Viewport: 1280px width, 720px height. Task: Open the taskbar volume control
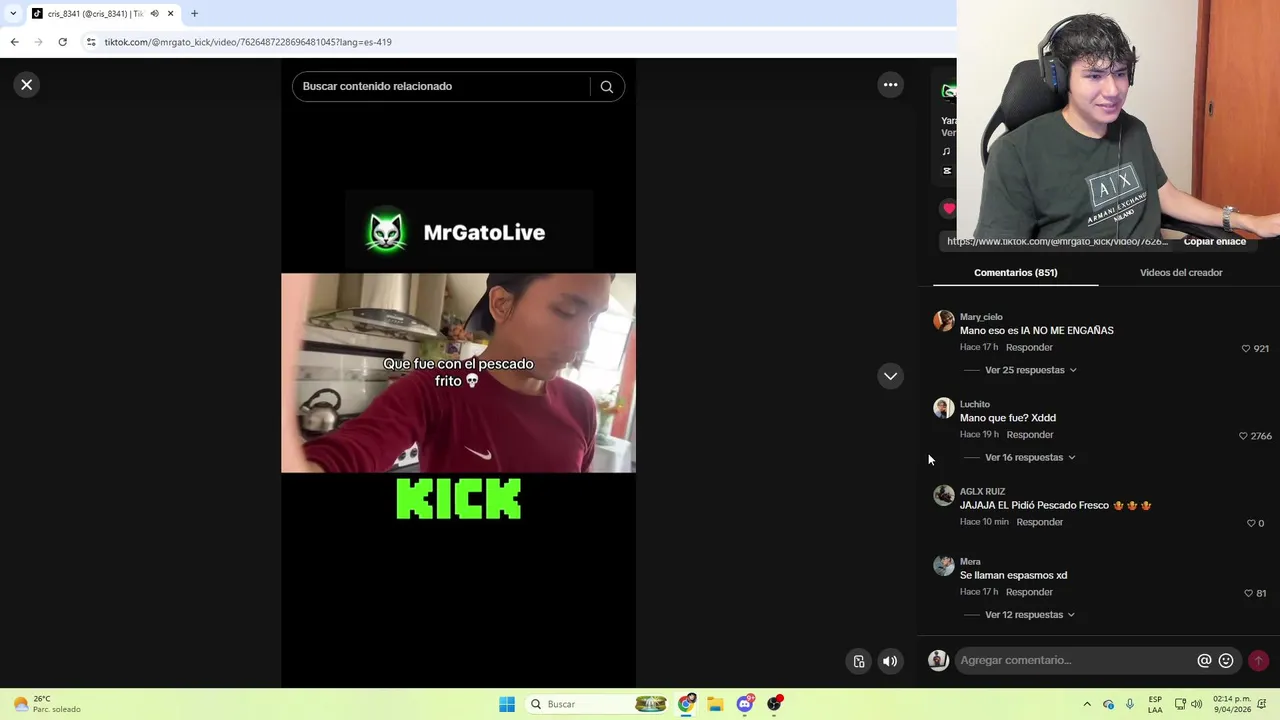tap(1197, 704)
